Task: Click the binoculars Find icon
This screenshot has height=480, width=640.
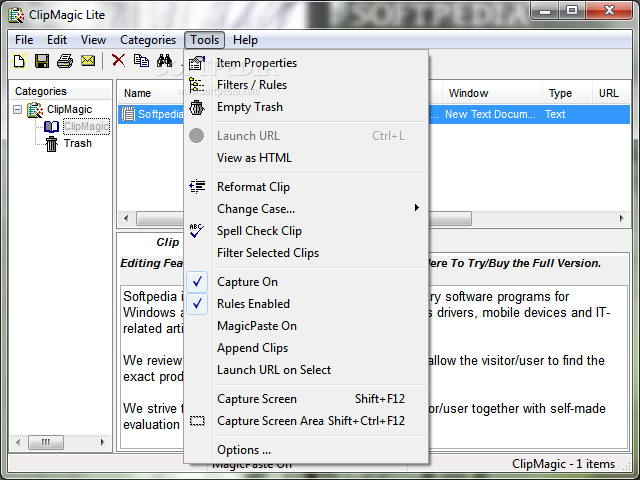Action: pos(164,60)
